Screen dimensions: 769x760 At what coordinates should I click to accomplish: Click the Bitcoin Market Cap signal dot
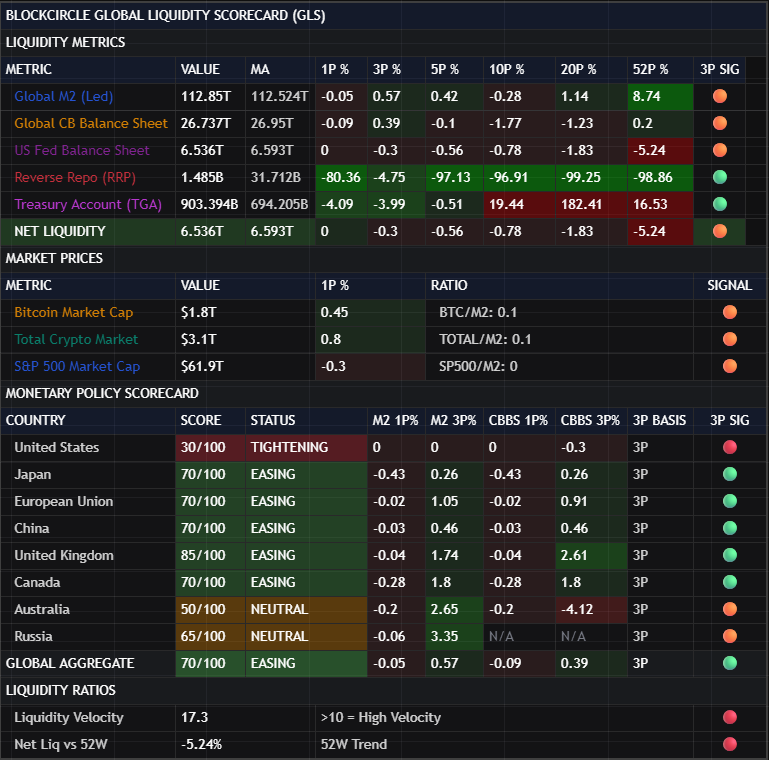click(729, 313)
